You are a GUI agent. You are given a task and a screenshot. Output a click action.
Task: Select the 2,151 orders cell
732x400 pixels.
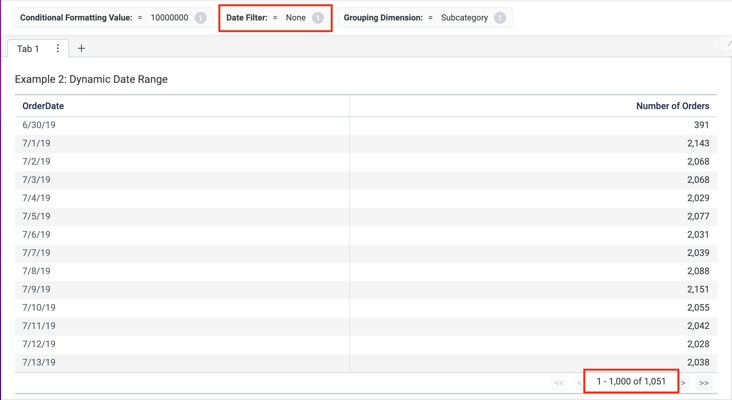pos(697,289)
